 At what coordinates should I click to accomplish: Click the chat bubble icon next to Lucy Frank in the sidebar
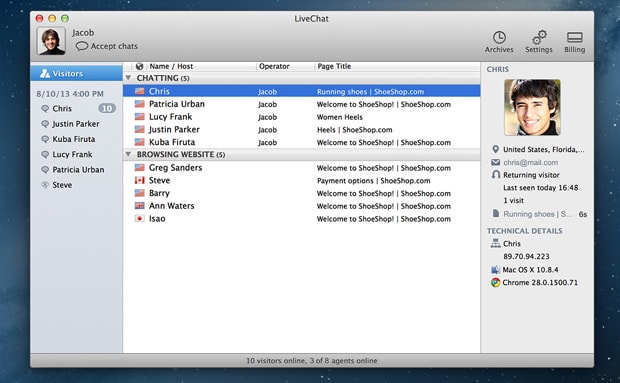45,155
